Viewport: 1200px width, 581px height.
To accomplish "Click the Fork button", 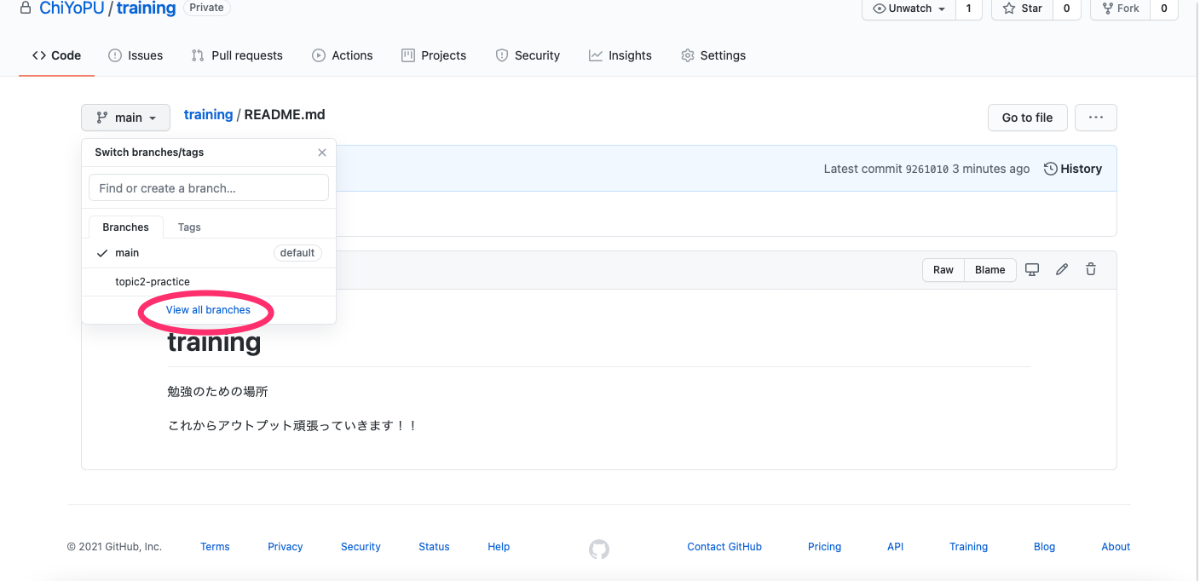I will point(1120,8).
